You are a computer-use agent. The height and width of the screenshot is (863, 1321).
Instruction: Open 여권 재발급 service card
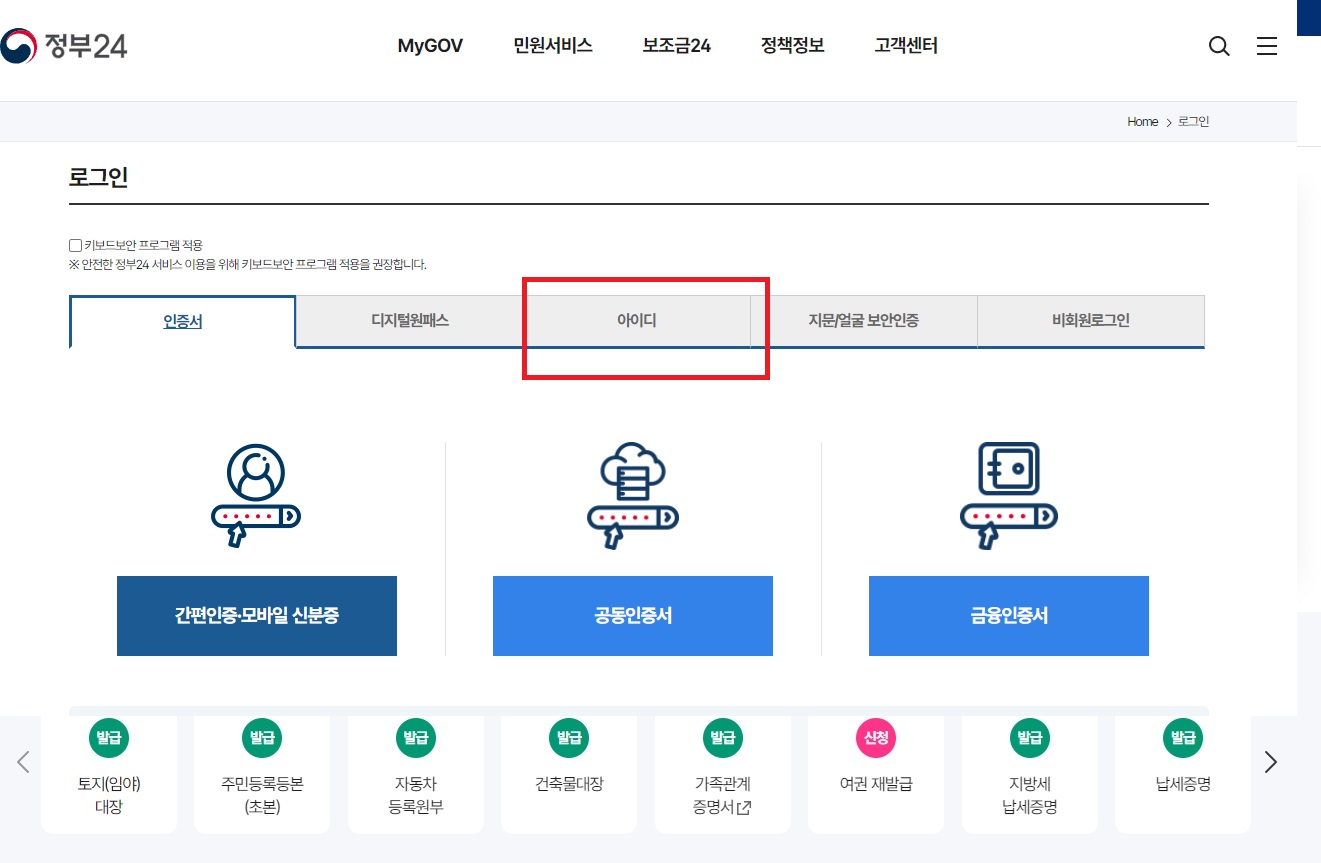click(876, 774)
